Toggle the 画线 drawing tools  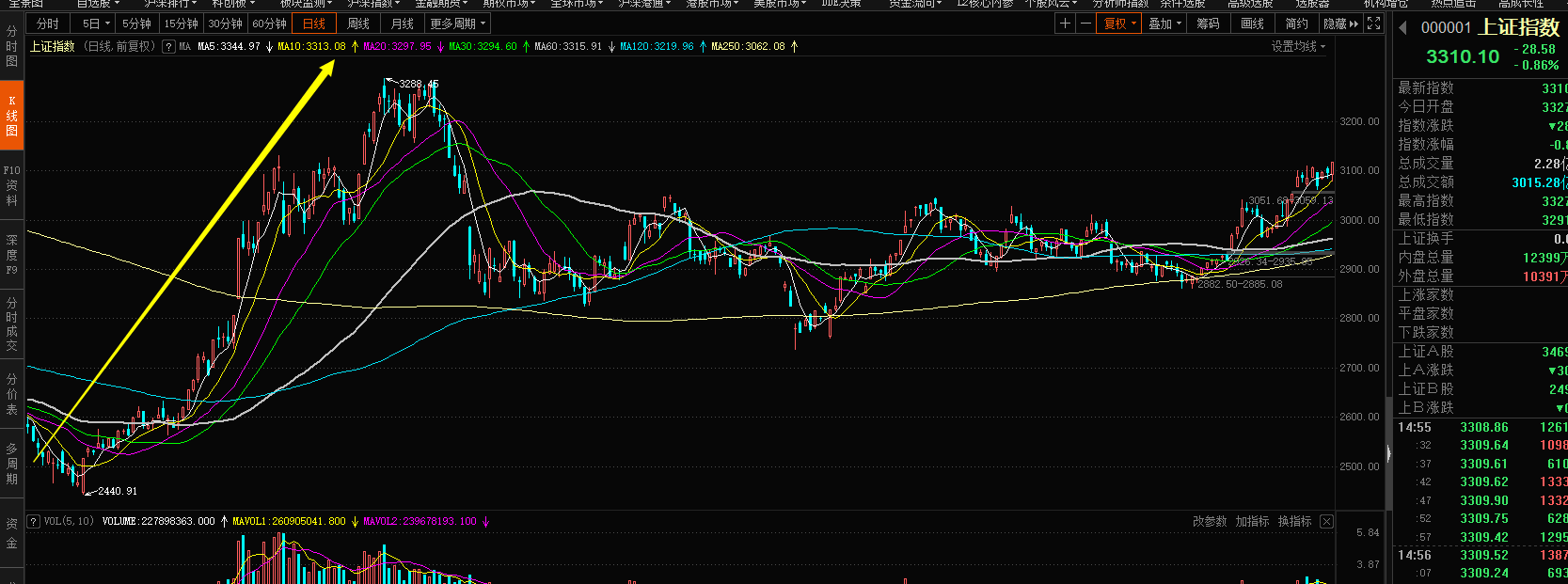pyautogui.click(x=1252, y=24)
